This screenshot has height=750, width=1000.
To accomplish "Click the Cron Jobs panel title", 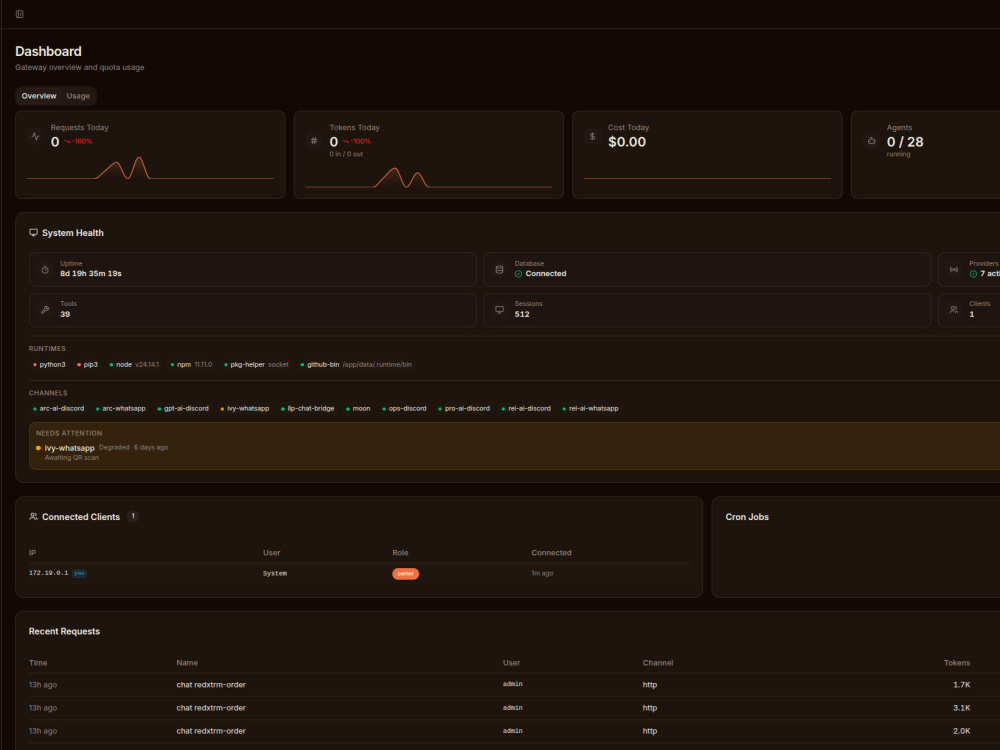I will point(747,517).
